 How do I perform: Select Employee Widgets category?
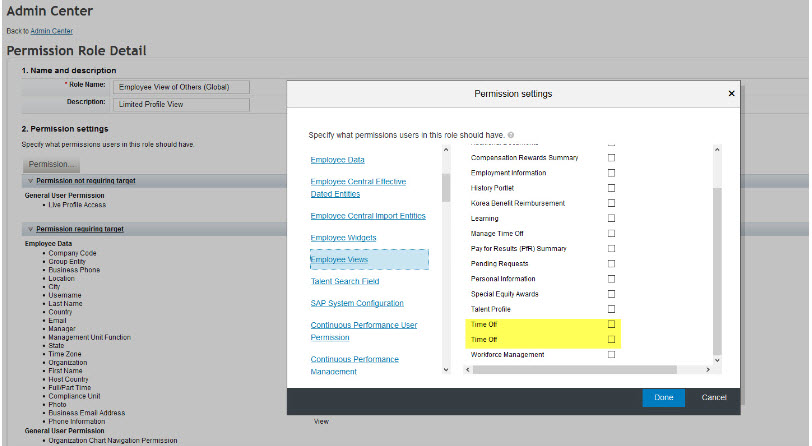343,238
